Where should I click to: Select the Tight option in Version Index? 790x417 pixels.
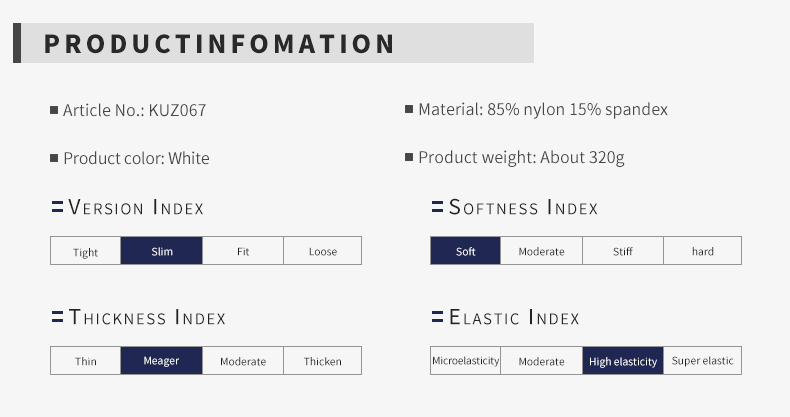coord(86,251)
